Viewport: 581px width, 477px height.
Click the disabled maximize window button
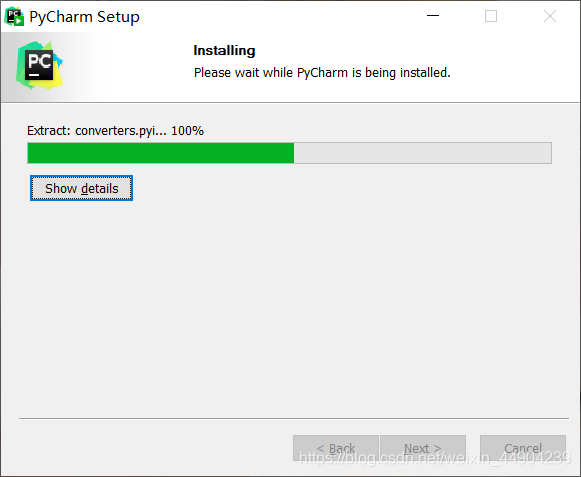491,16
